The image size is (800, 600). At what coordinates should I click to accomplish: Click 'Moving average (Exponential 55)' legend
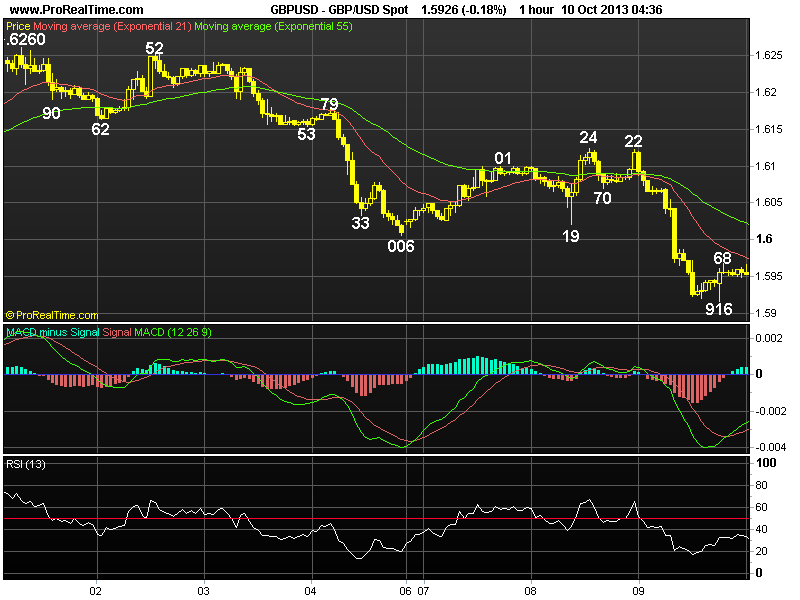coord(273,27)
